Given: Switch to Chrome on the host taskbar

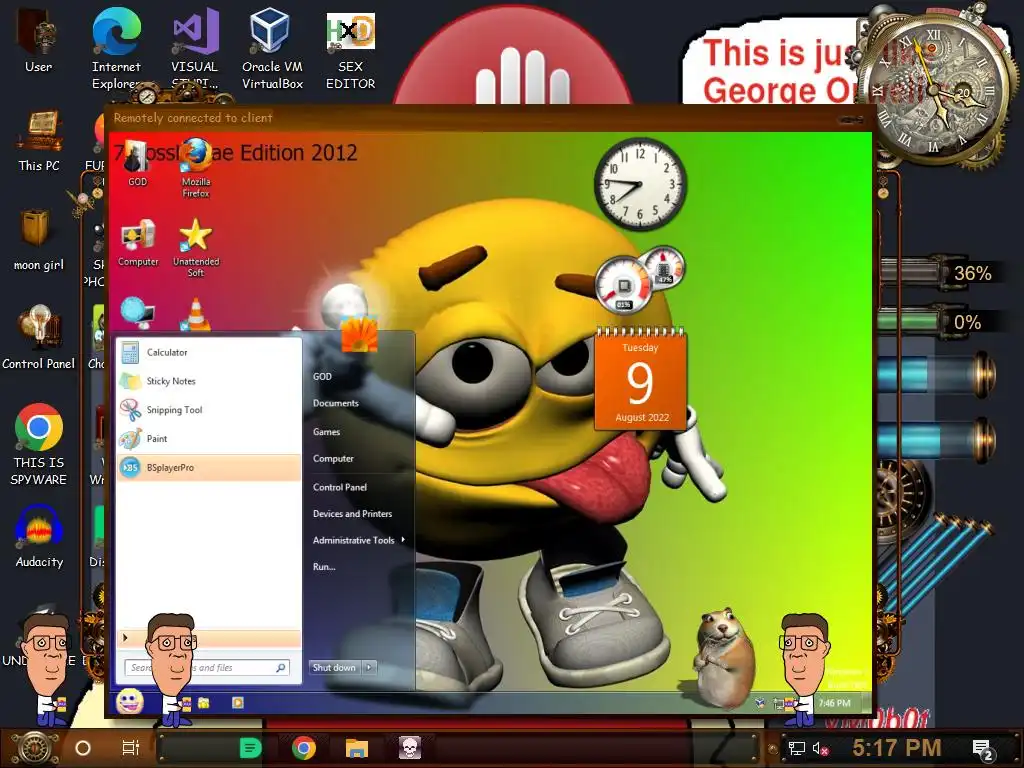Looking at the screenshot, I should [304, 748].
